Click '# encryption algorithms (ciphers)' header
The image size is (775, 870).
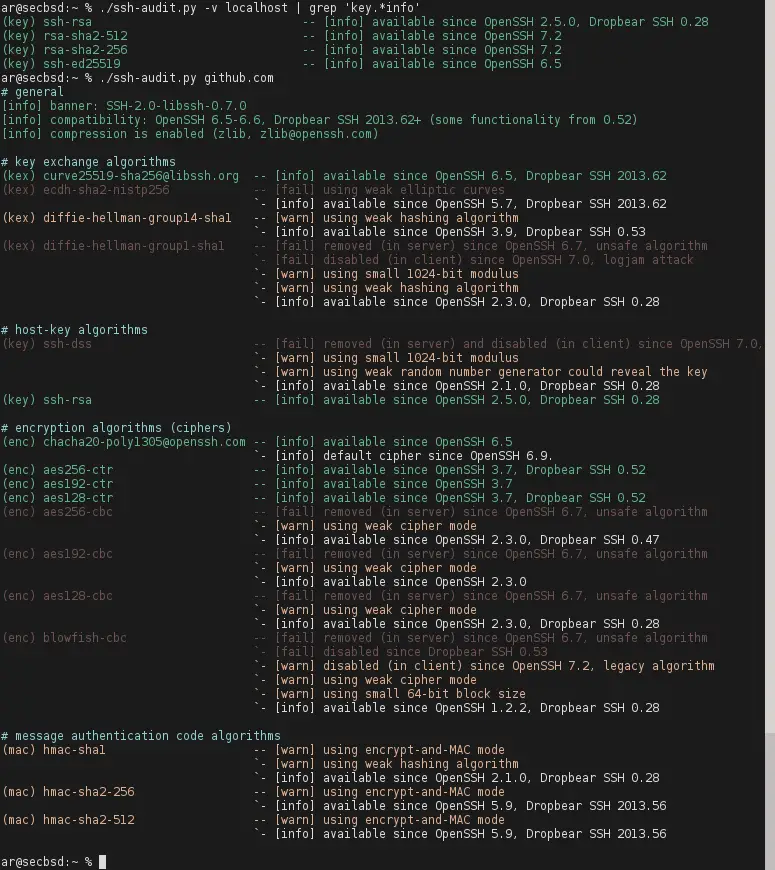pos(116,428)
